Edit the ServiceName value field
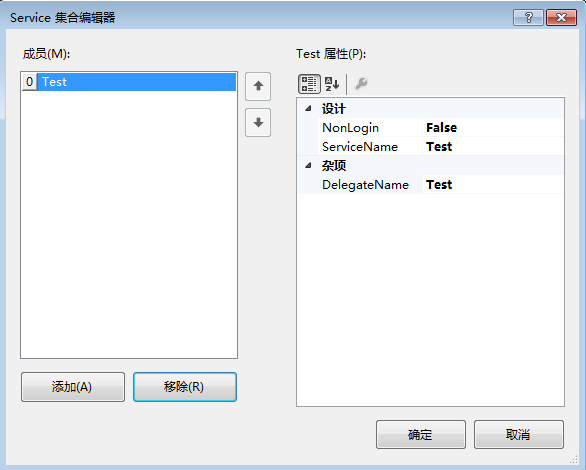Screen dimensions: 586x470 click(493, 146)
